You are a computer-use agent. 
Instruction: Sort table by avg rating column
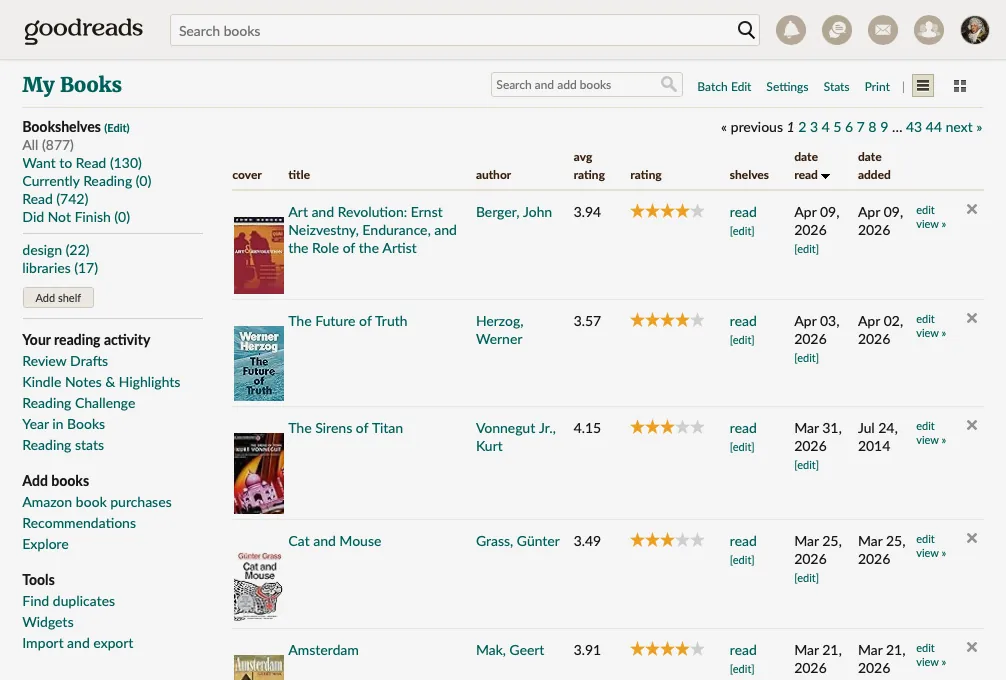point(589,166)
